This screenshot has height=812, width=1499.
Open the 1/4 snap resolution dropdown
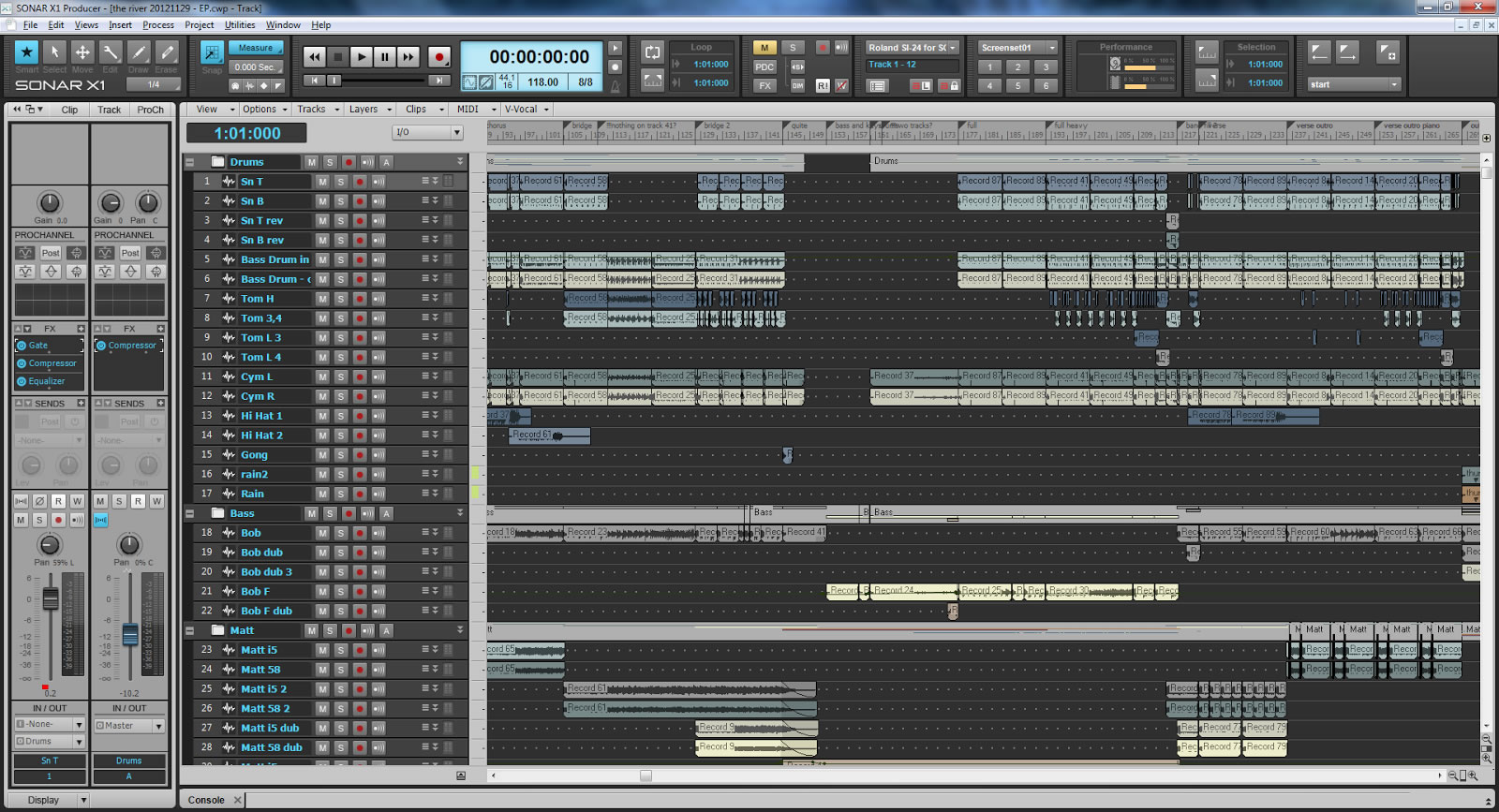point(155,84)
